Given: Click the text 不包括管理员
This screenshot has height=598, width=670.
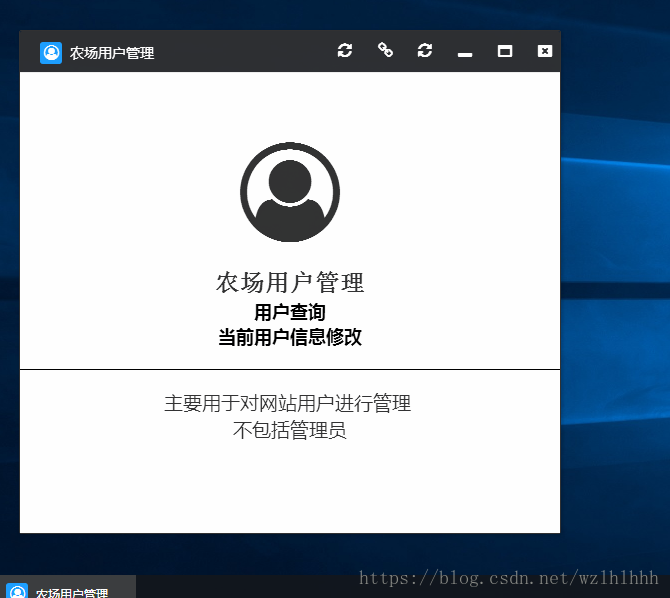Looking at the screenshot, I should pos(289,430).
